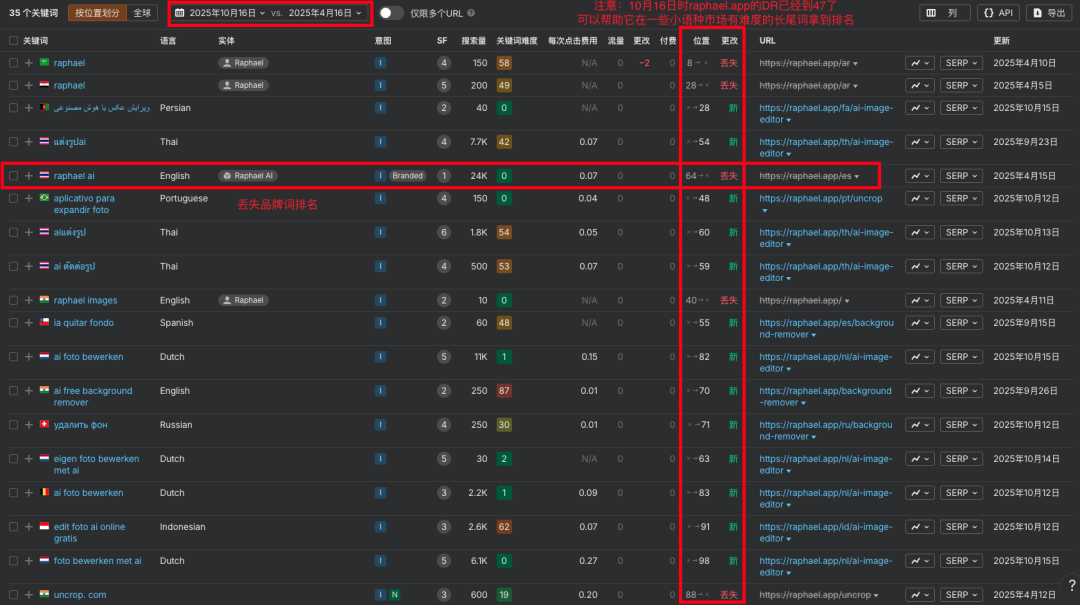Open the 2025年10月16日 date dropdown
Image resolution: width=1080 pixels, height=605 pixels.
(227, 13)
